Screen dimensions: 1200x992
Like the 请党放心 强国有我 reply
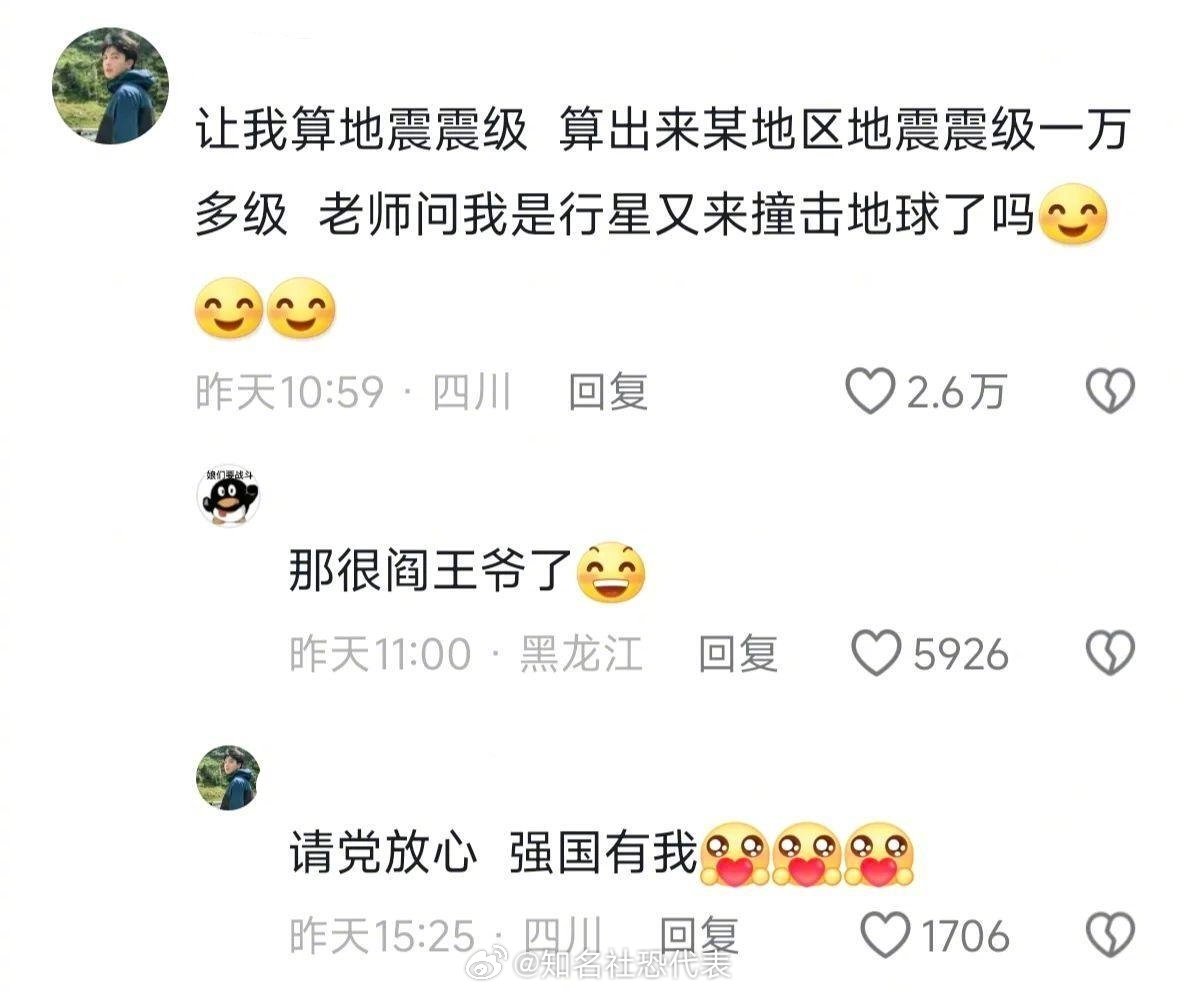884,937
